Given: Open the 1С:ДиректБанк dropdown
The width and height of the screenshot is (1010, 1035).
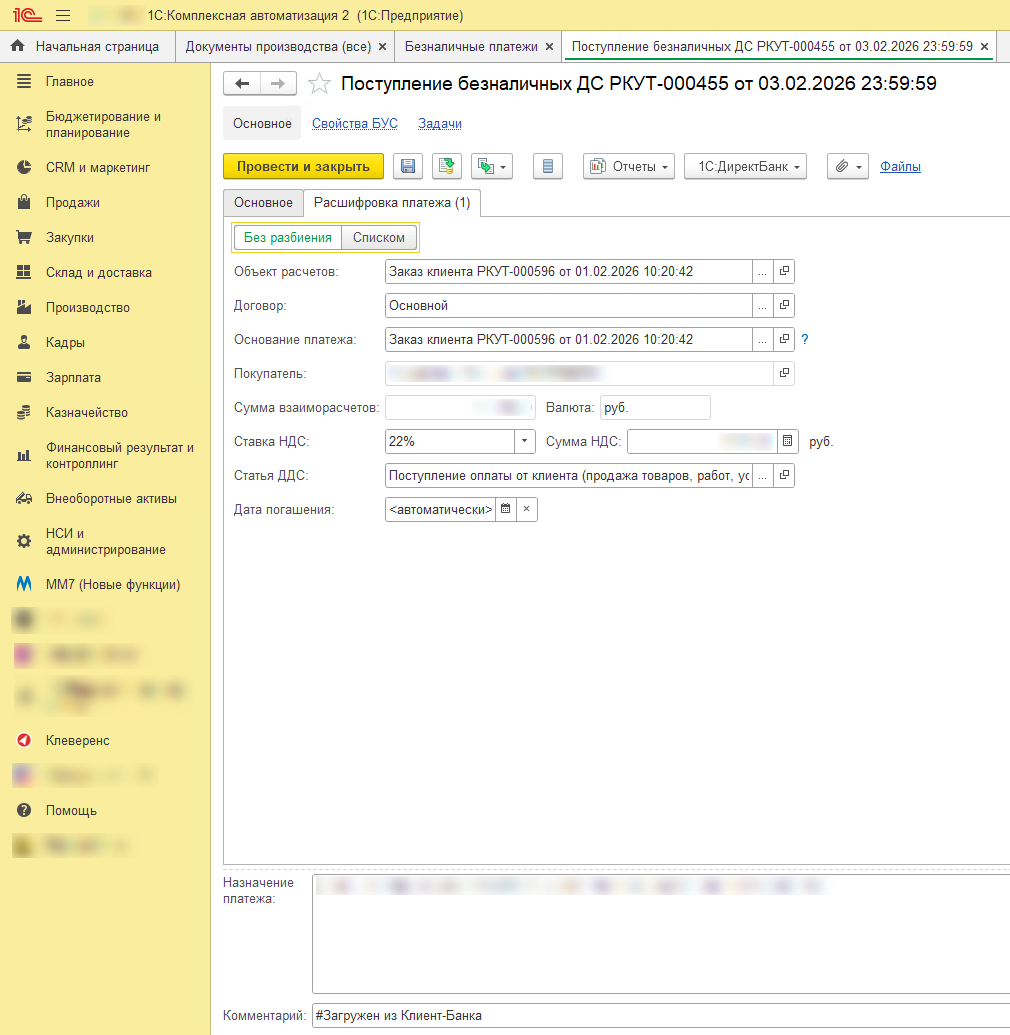Looking at the screenshot, I should click(x=745, y=166).
